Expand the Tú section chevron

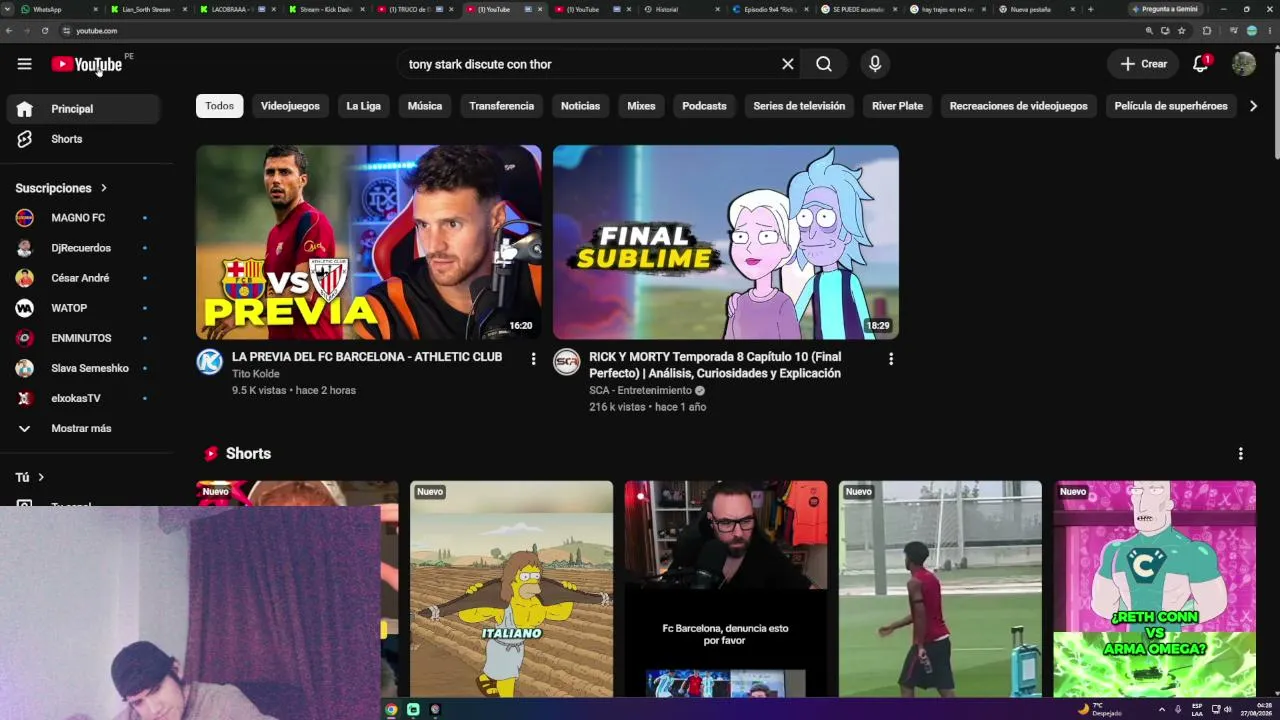(41, 478)
